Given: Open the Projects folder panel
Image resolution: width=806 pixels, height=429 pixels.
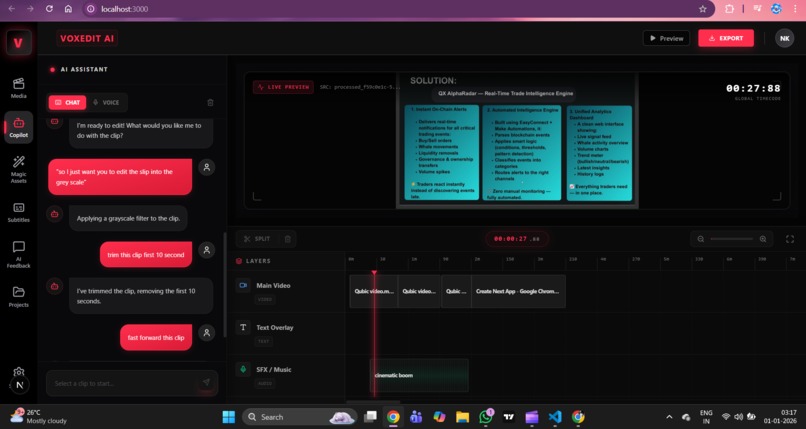Looking at the screenshot, I should 19,296.
